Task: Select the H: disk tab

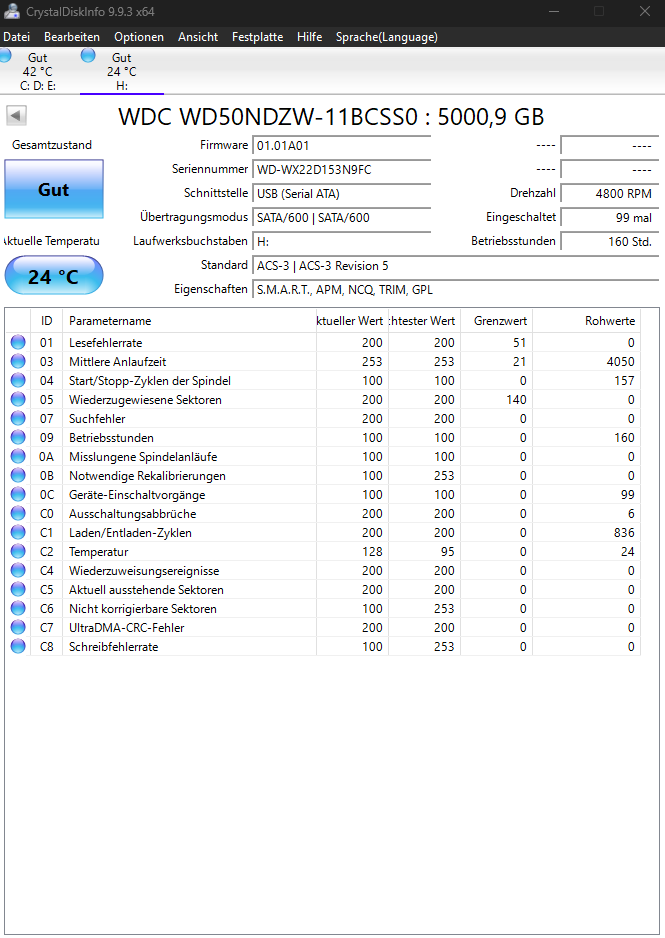Action: coord(122,71)
